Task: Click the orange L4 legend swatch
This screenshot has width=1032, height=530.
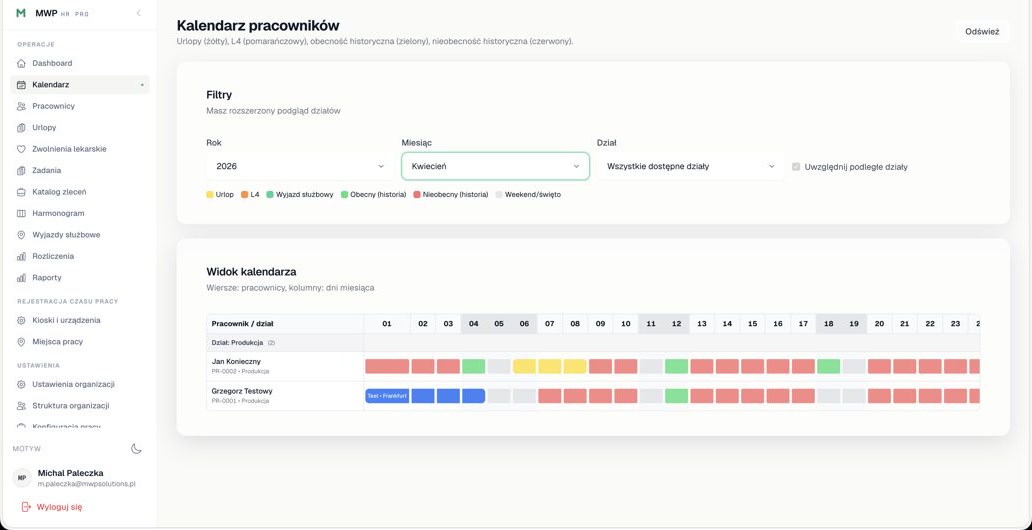Action: 244,195
